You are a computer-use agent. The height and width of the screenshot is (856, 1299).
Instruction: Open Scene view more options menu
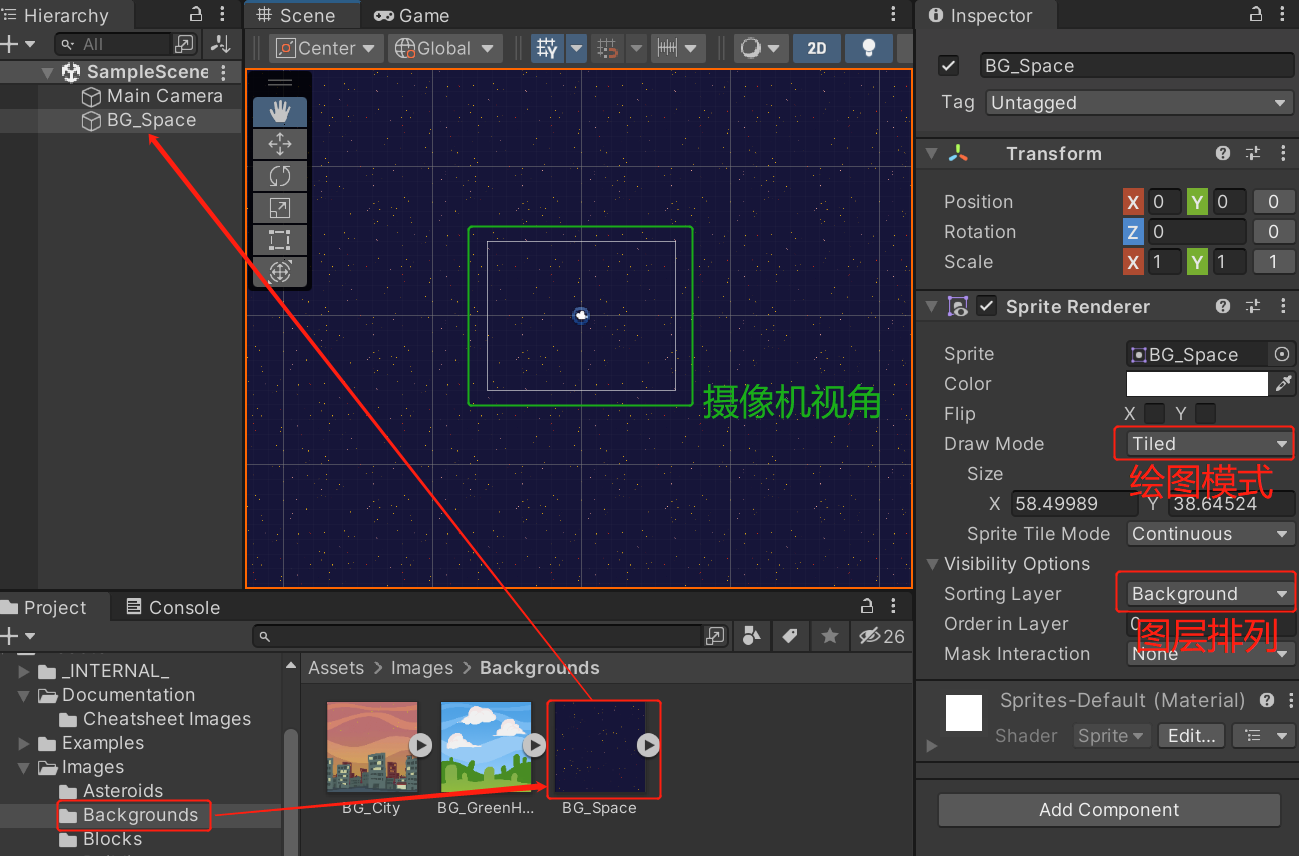point(893,15)
